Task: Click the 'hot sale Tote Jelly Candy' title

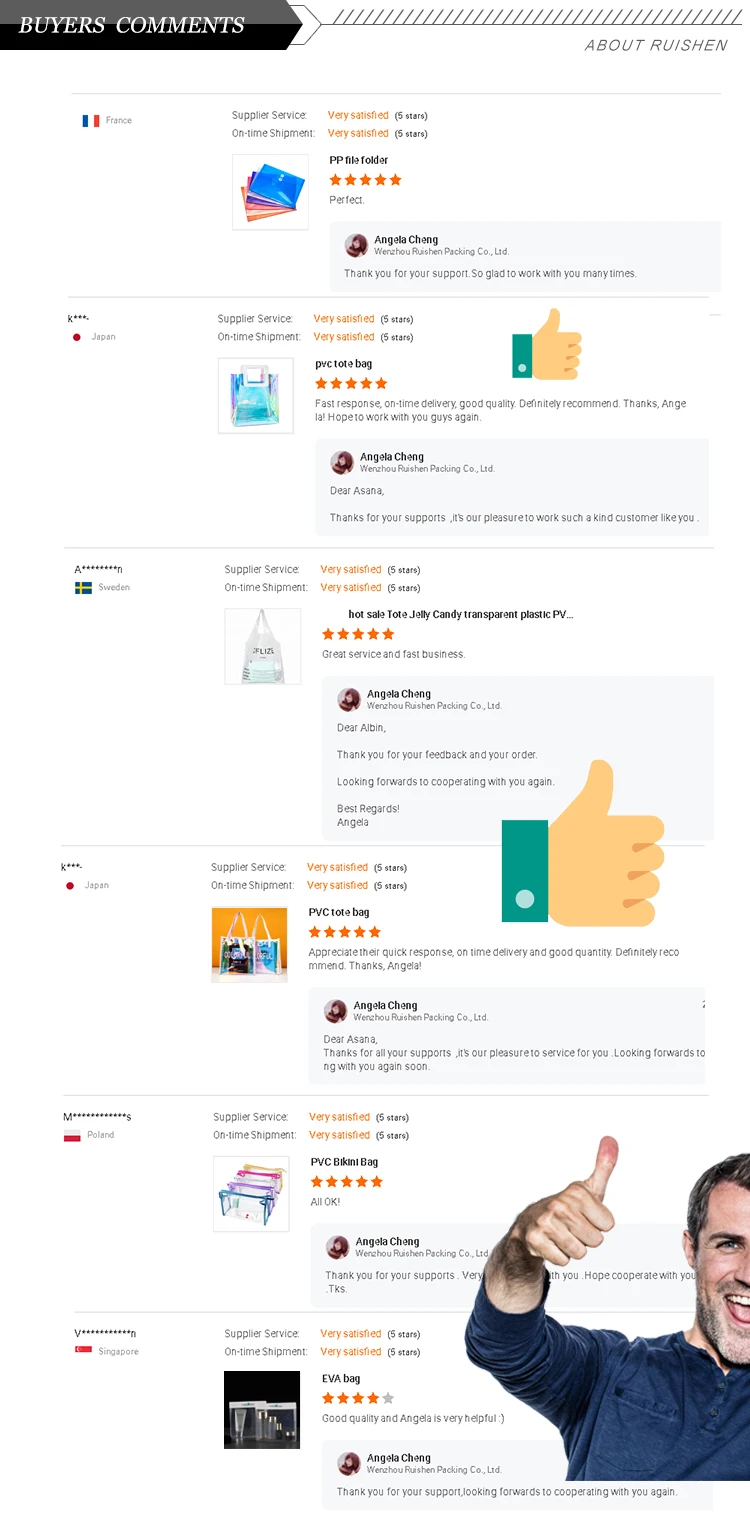Action: click(460, 615)
